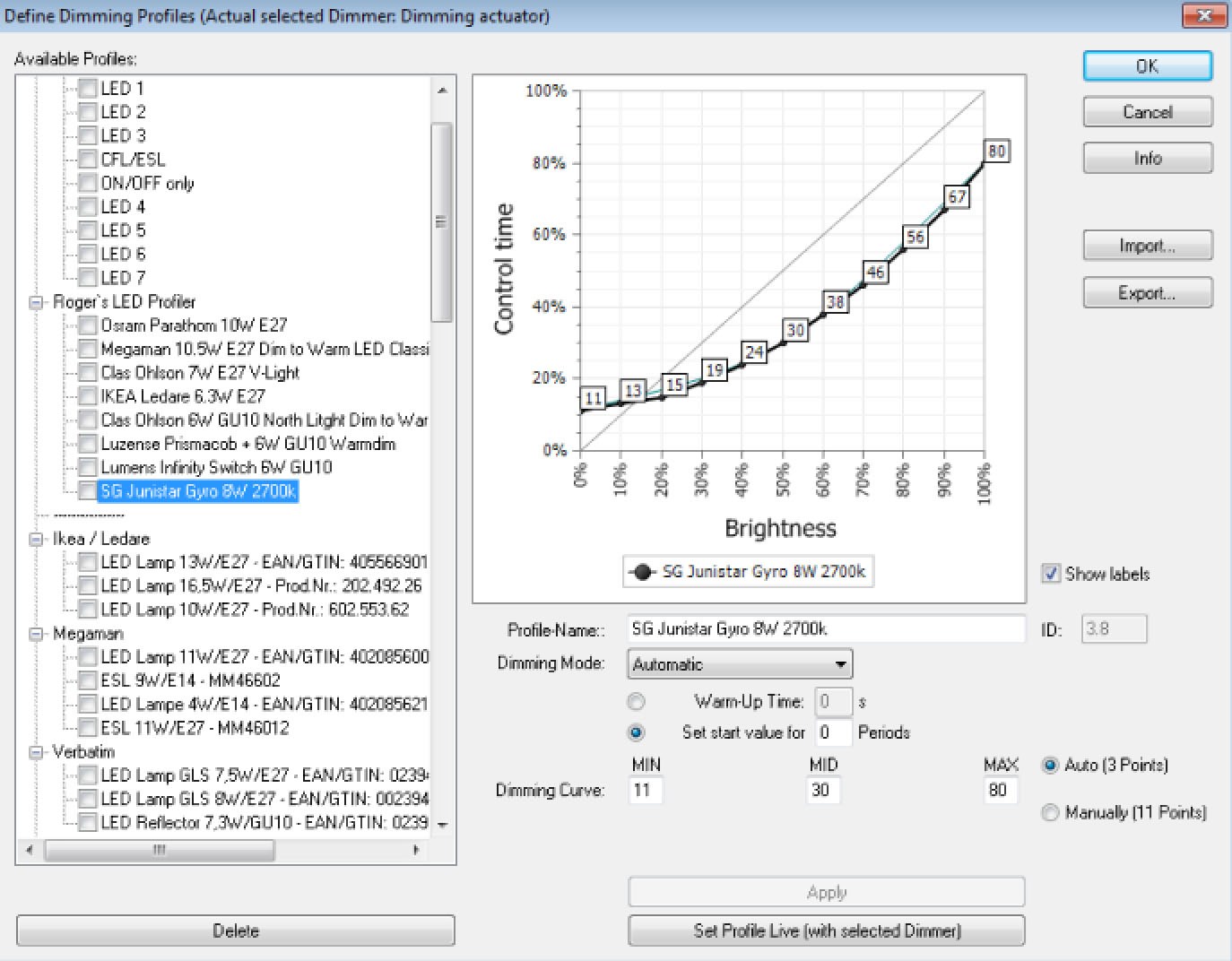Select Lumens Infinity Switch 6W GU10 profile
1232x961 pixels.
point(216,467)
